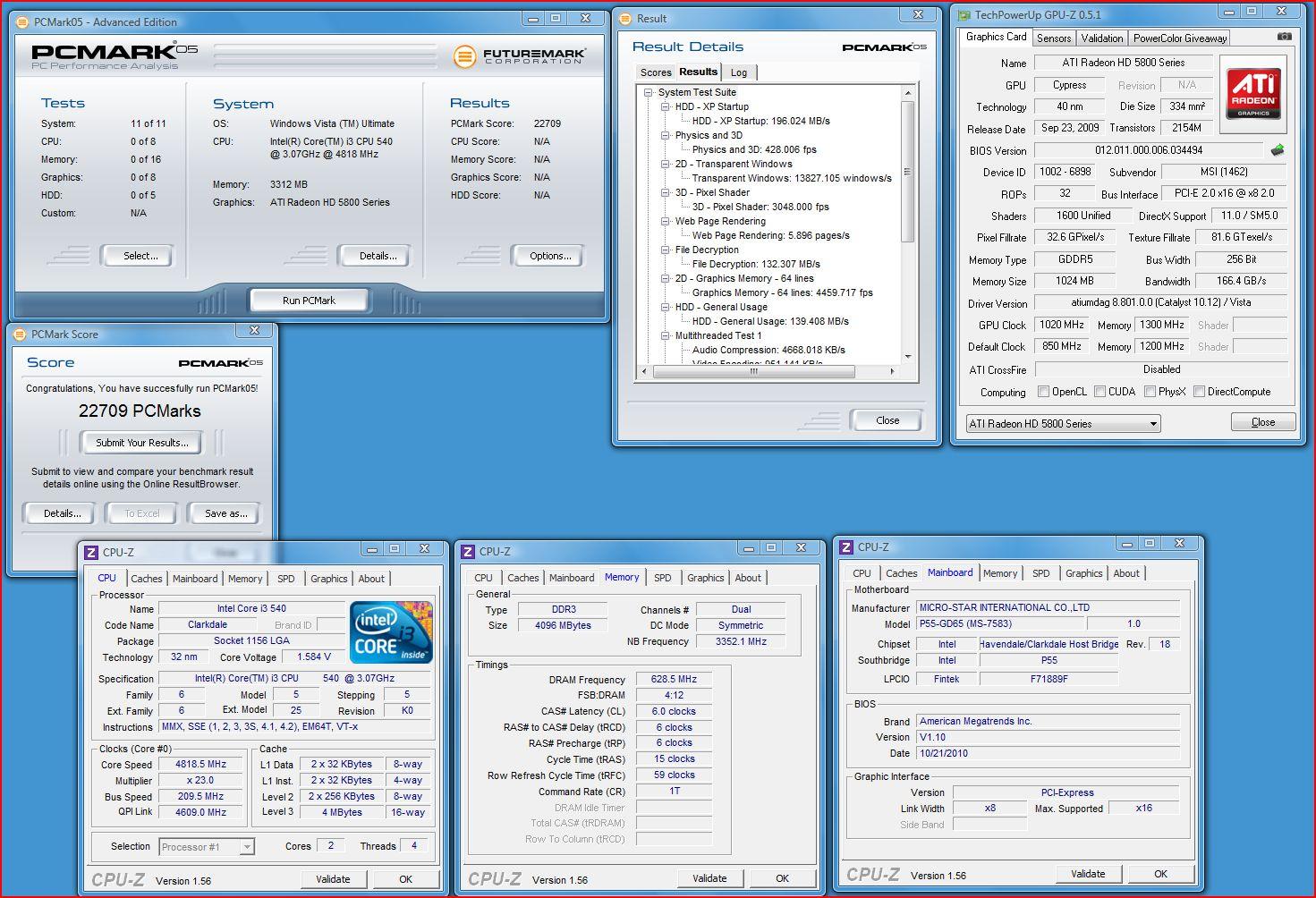The height and width of the screenshot is (898, 1316).
Task: Toggle the CUDA checkbox
Action: (1099, 392)
